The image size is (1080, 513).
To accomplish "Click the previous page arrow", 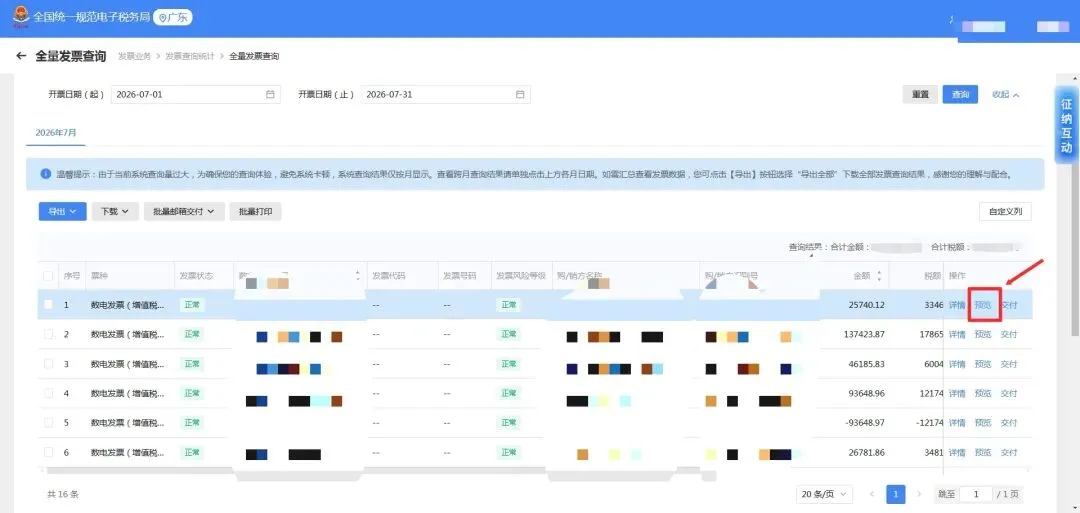I will point(872,494).
